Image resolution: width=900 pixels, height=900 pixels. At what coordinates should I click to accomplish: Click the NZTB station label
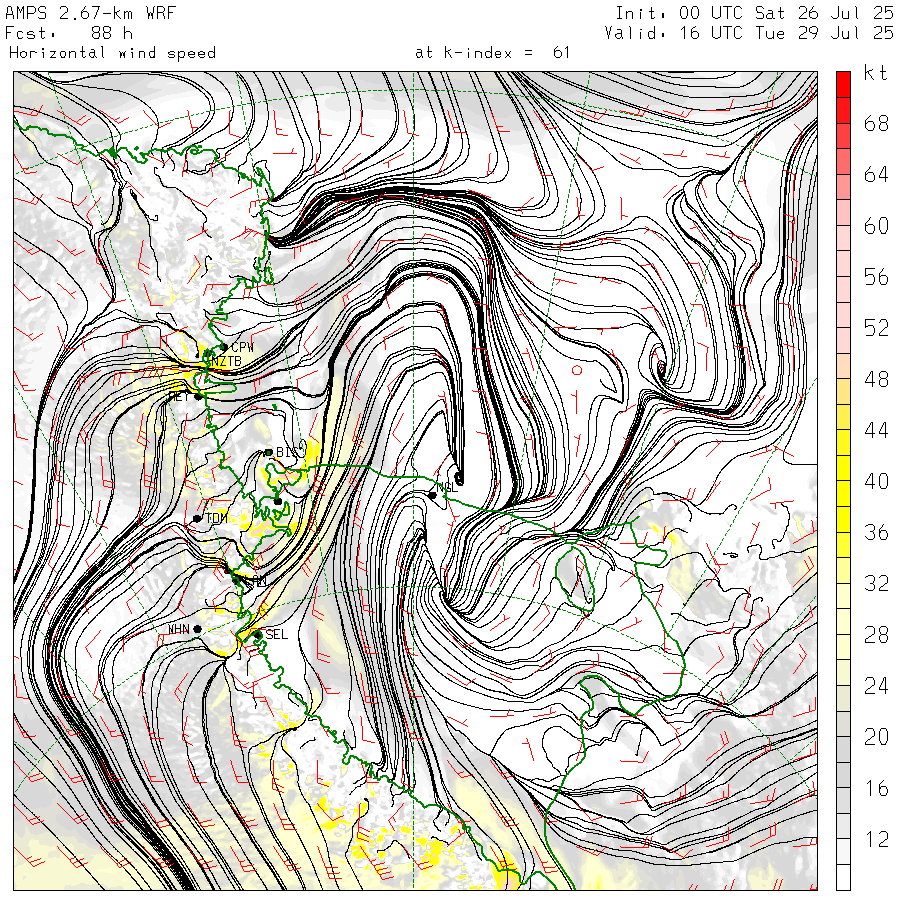pyautogui.click(x=226, y=362)
